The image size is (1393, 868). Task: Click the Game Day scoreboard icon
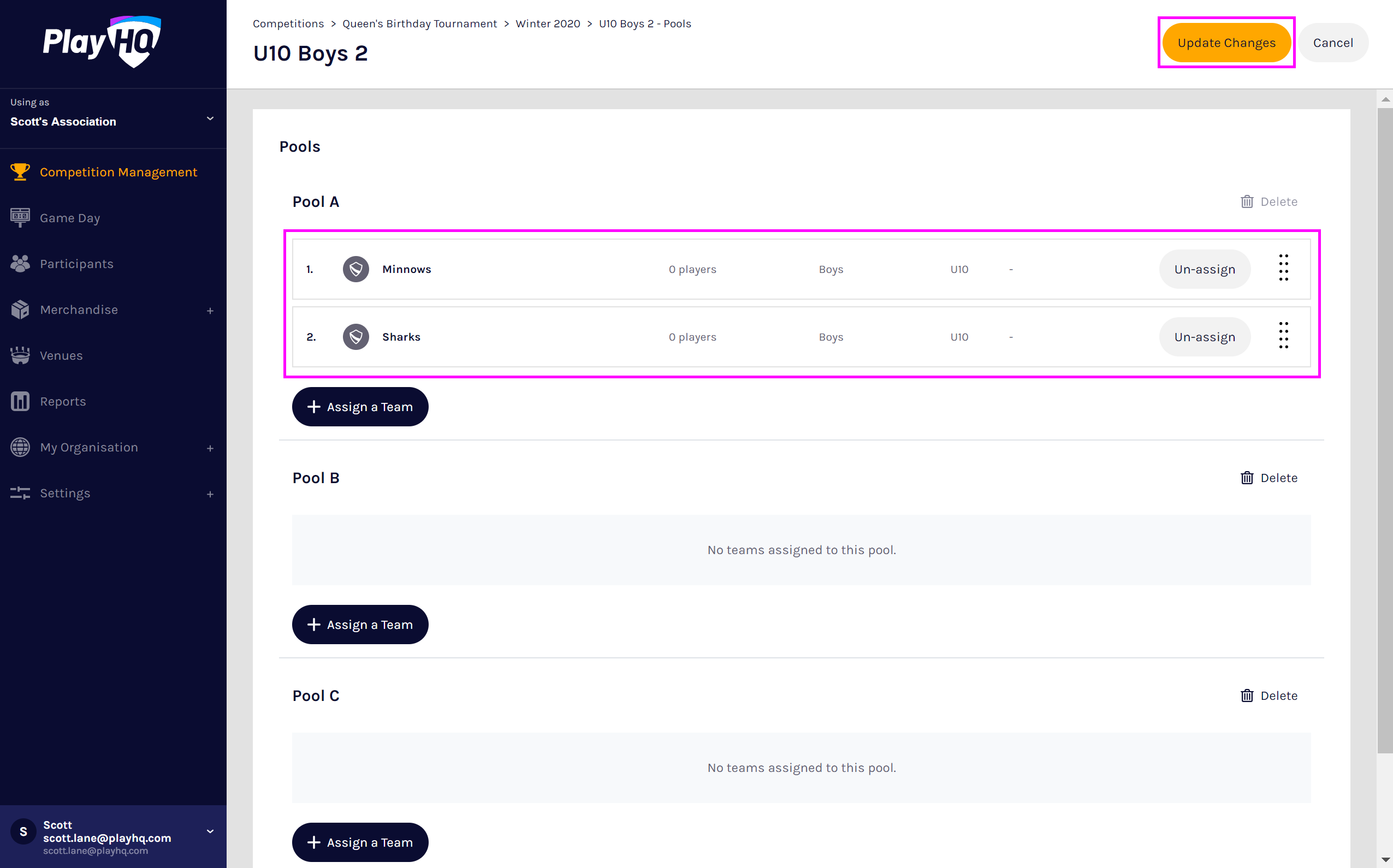point(20,218)
